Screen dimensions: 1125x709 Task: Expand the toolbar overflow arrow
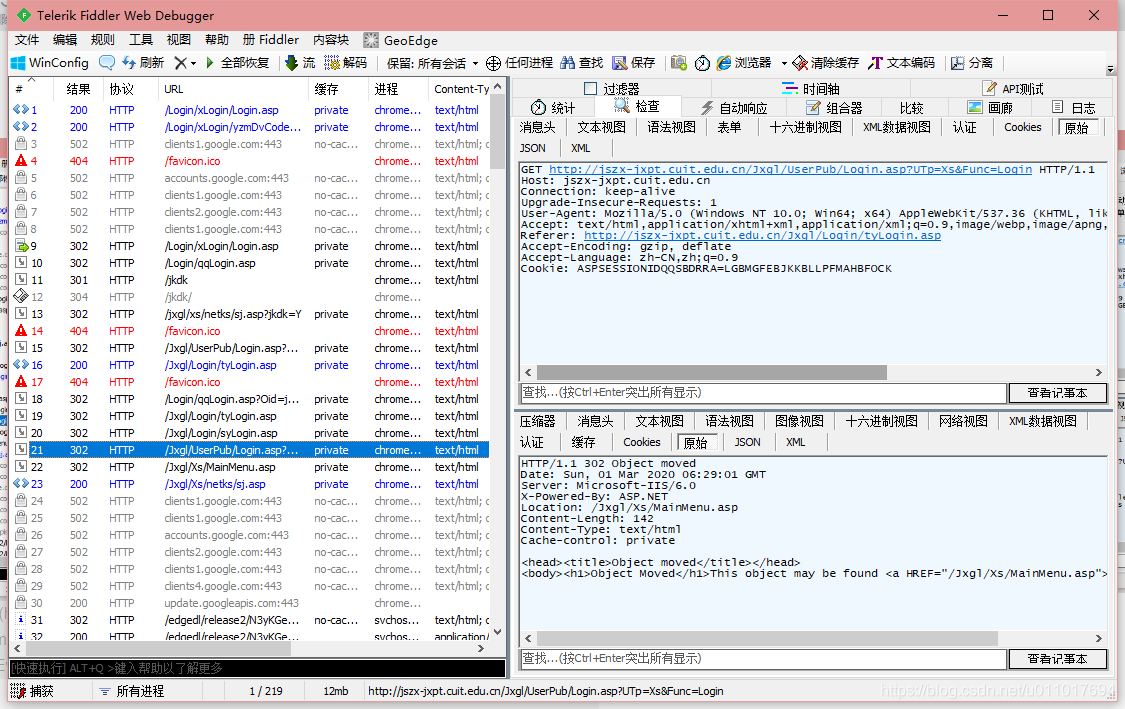(1110, 70)
